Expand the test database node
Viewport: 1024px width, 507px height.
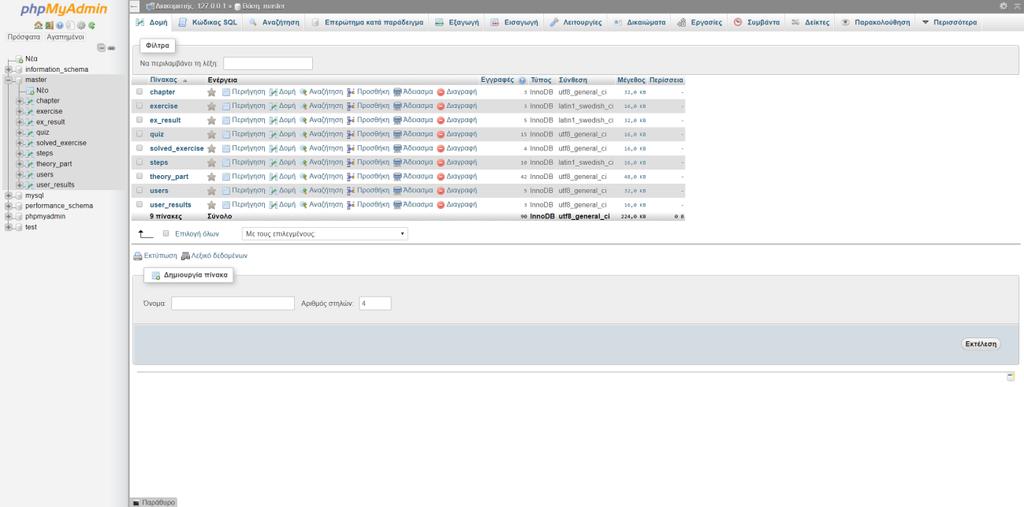[8, 227]
